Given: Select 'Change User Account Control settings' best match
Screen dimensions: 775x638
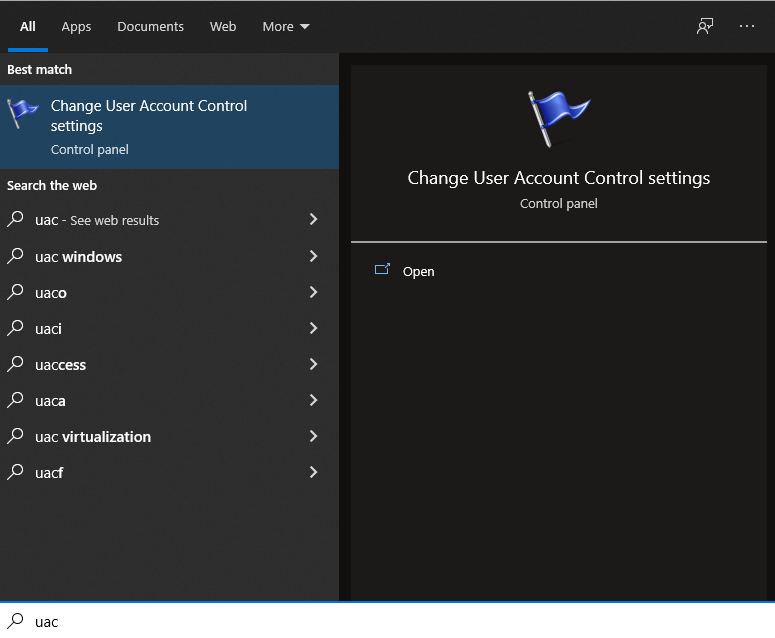Looking at the screenshot, I should [169, 127].
